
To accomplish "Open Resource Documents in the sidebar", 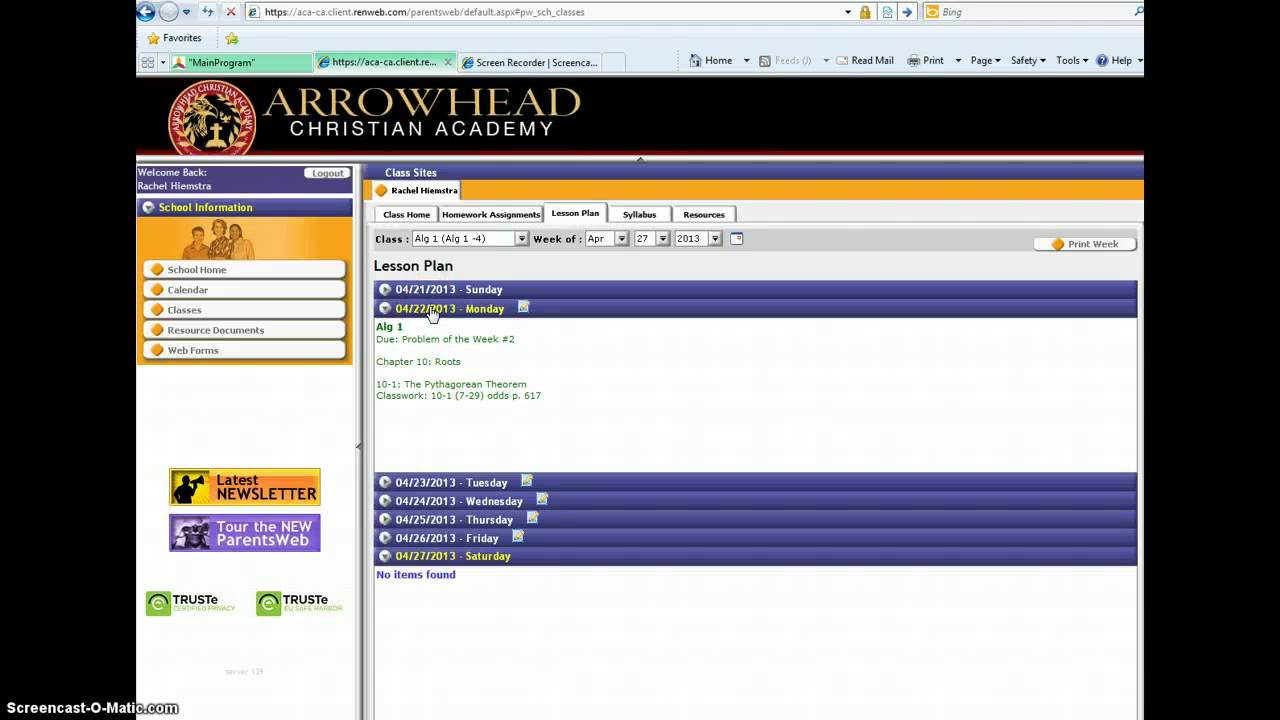I will (x=245, y=330).
